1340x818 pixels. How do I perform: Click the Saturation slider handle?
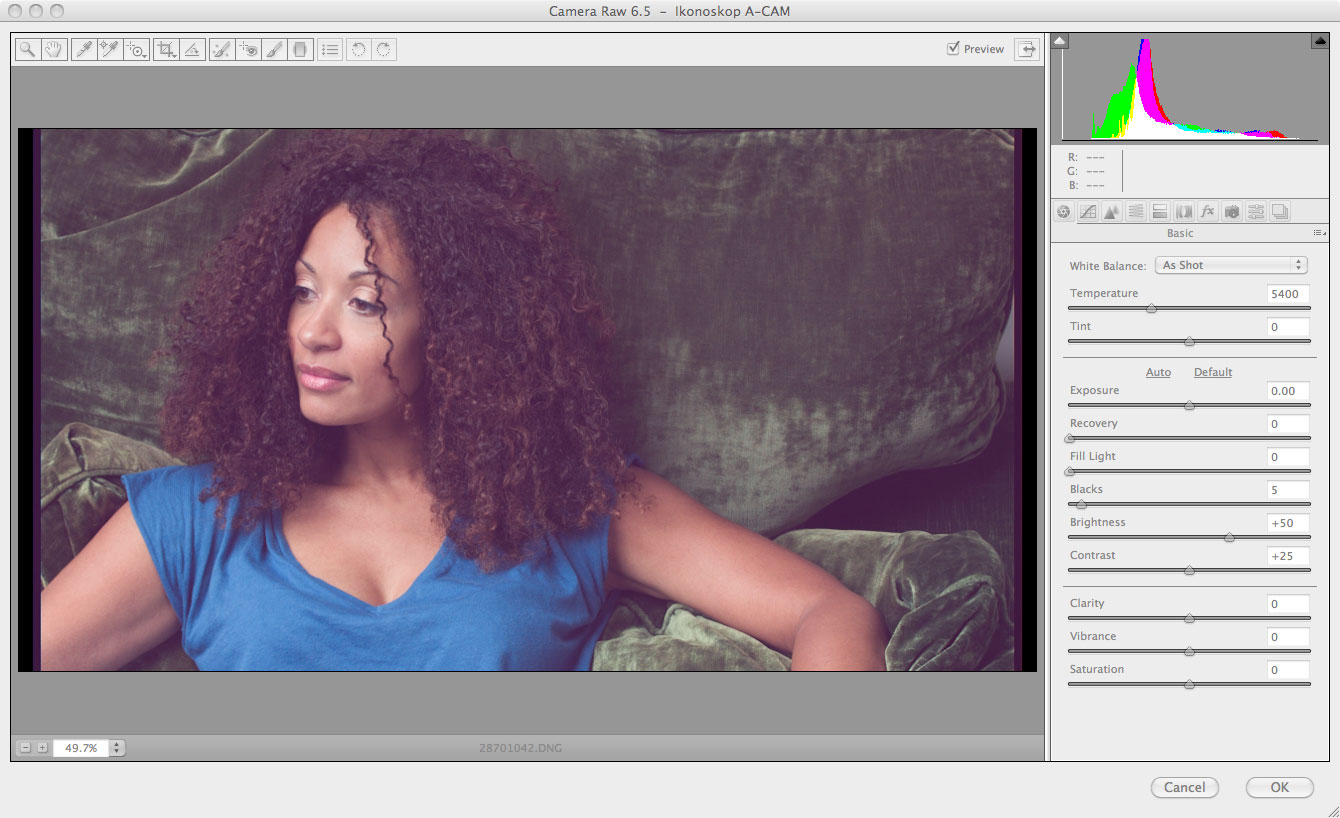1189,684
